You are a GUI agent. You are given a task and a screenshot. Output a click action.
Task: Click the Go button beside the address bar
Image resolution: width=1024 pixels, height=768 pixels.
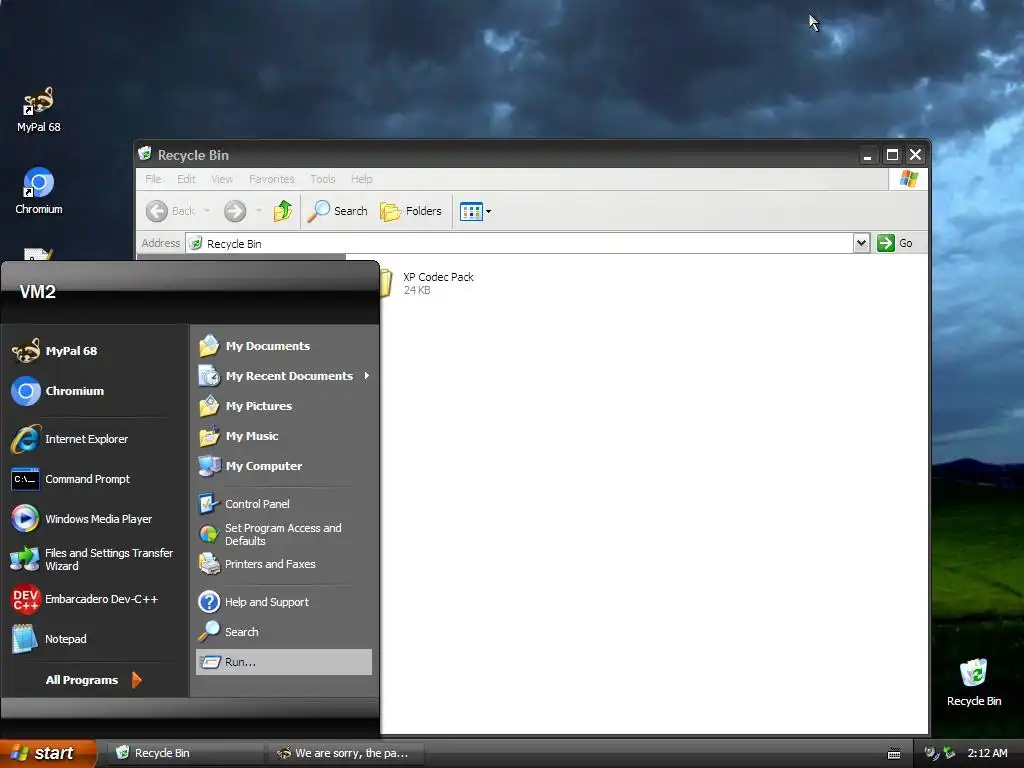click(x=895, y=243)
